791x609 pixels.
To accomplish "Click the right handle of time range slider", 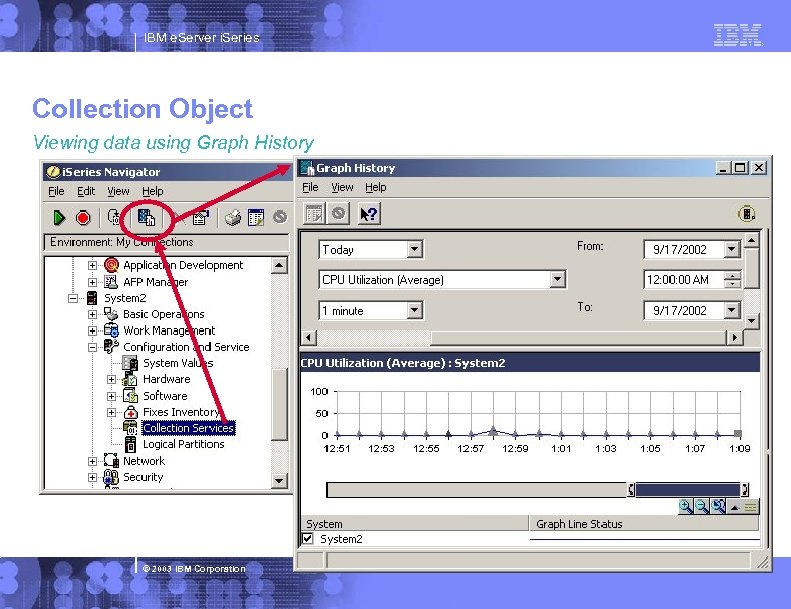I will pos(745,489).
